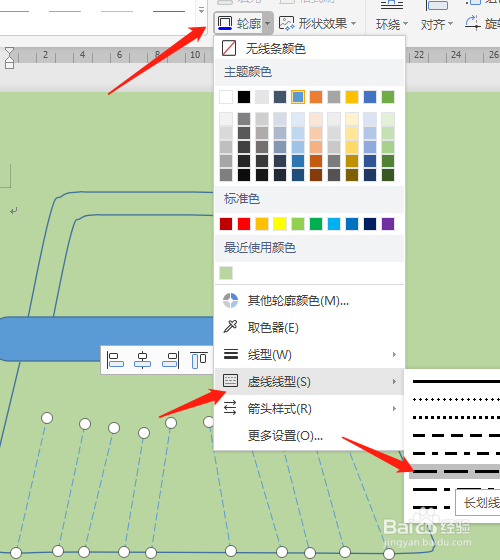
Task: Click the eyedropper icon
Action: tap(230, 327)
